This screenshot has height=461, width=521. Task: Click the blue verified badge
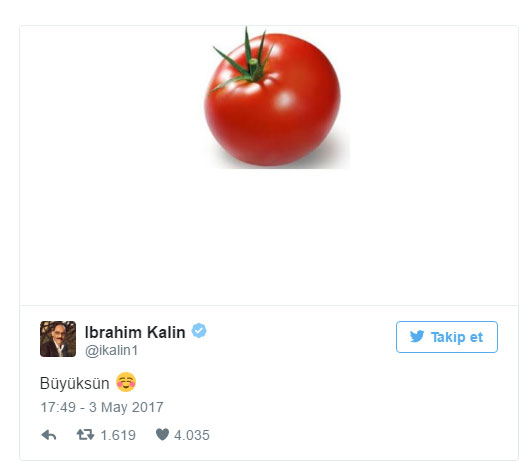point(199,331)
